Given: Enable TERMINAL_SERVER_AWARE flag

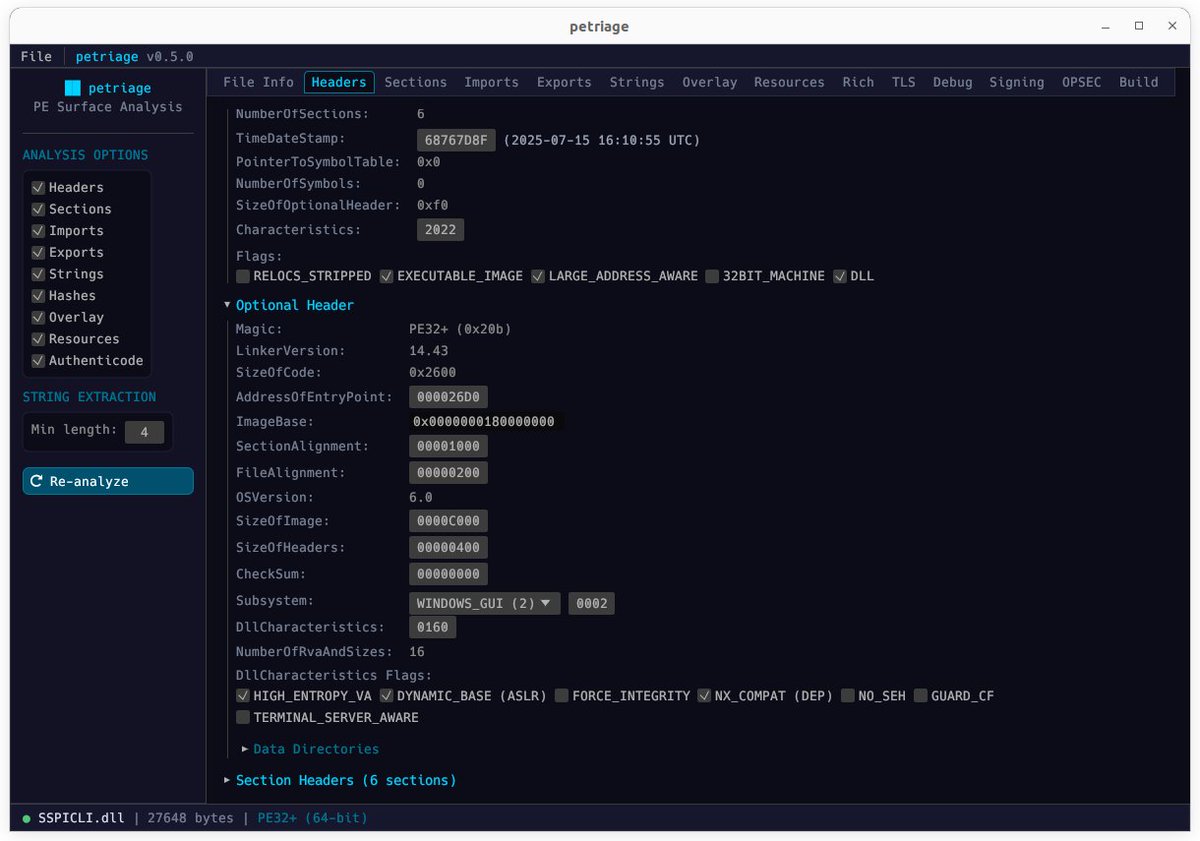Looking at the screenshot, I should [x=243, y=718].
